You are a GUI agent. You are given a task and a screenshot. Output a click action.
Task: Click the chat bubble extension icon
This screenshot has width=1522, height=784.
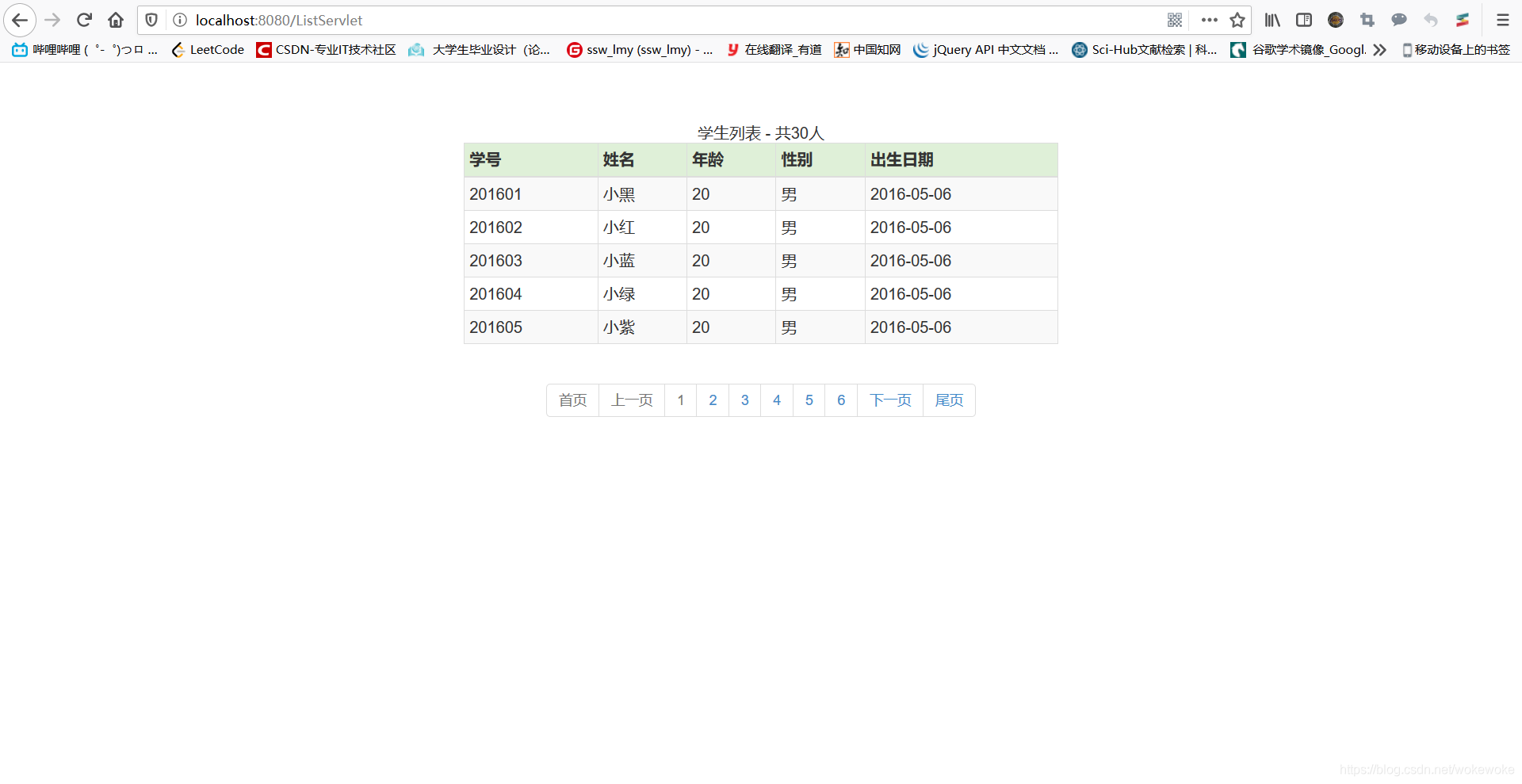1399,20
